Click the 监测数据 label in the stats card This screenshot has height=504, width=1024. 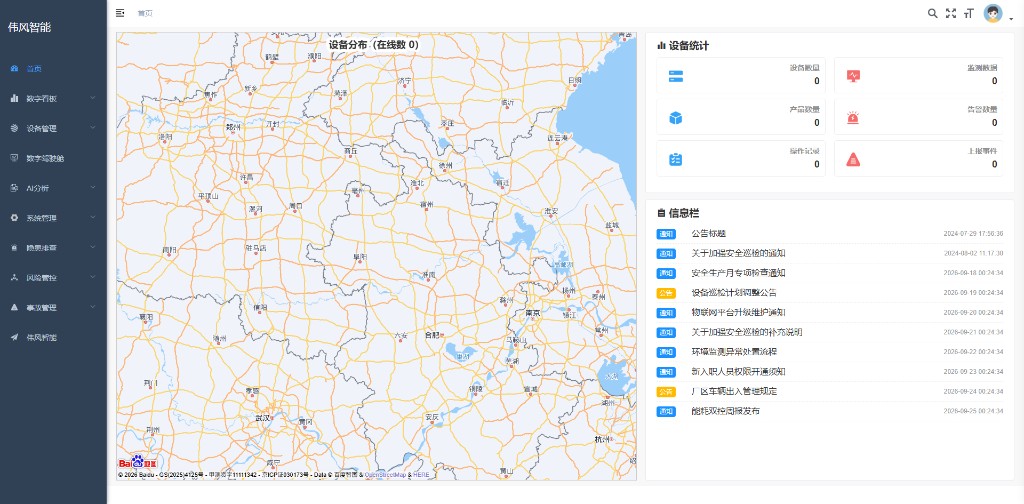click(982, 67)
